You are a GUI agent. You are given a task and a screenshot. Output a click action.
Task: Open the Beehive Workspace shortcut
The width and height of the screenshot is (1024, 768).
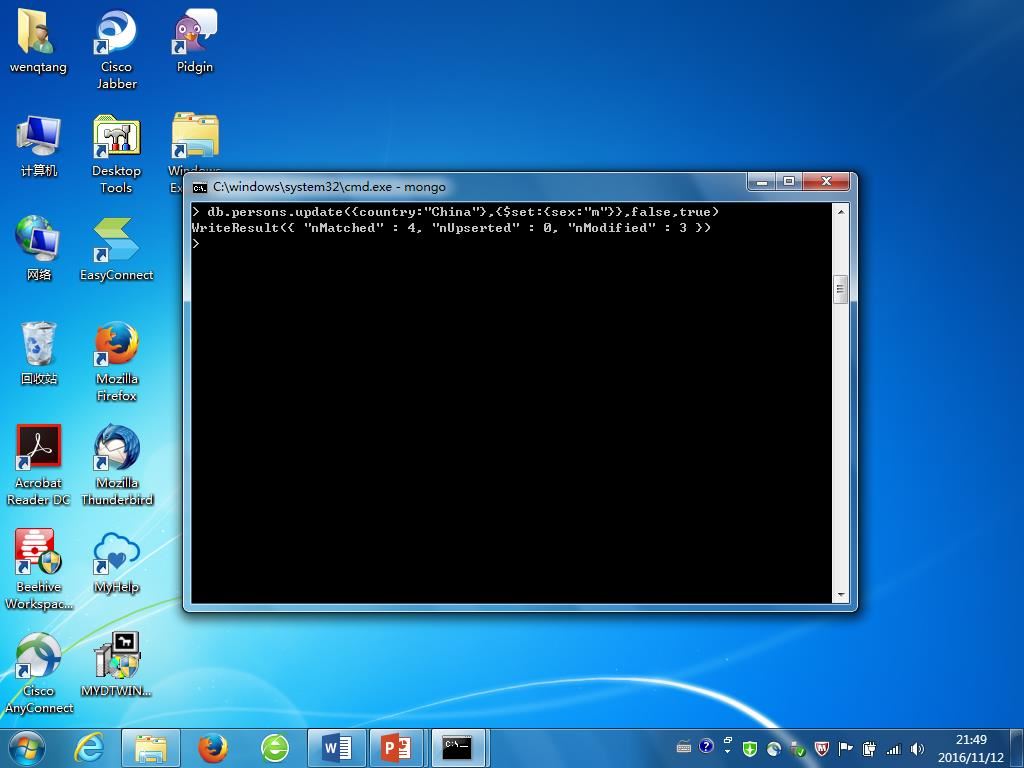click(39, 569)
